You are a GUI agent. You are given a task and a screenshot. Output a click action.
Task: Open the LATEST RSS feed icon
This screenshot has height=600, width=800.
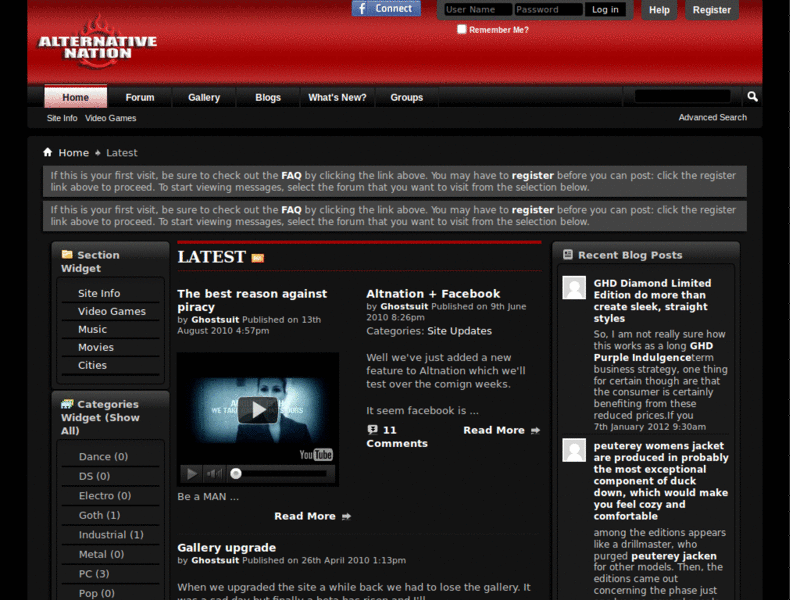(x=258, y=258)
